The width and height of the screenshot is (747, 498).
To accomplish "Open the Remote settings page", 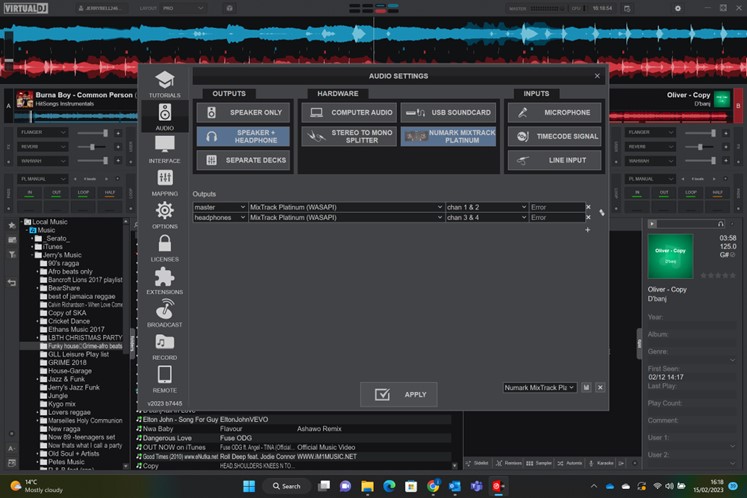I will [164, 379].
